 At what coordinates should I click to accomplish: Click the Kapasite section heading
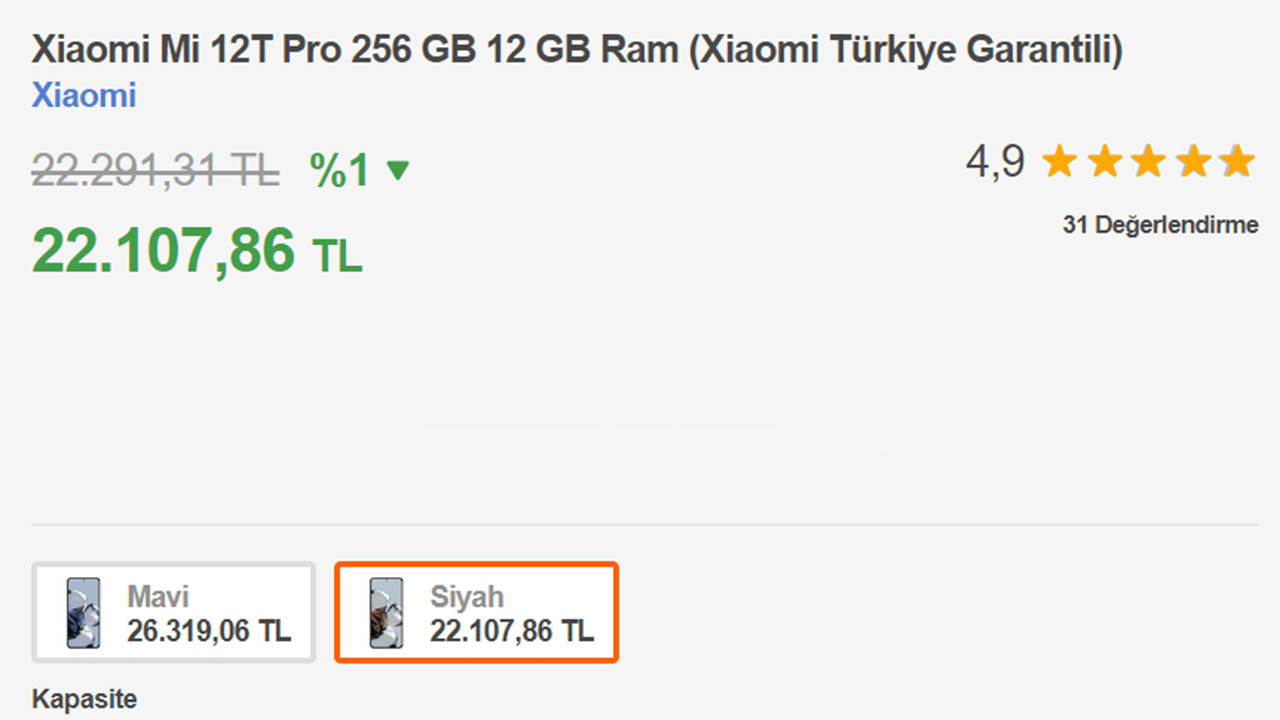pyautogui.click(x=84, y=698)
